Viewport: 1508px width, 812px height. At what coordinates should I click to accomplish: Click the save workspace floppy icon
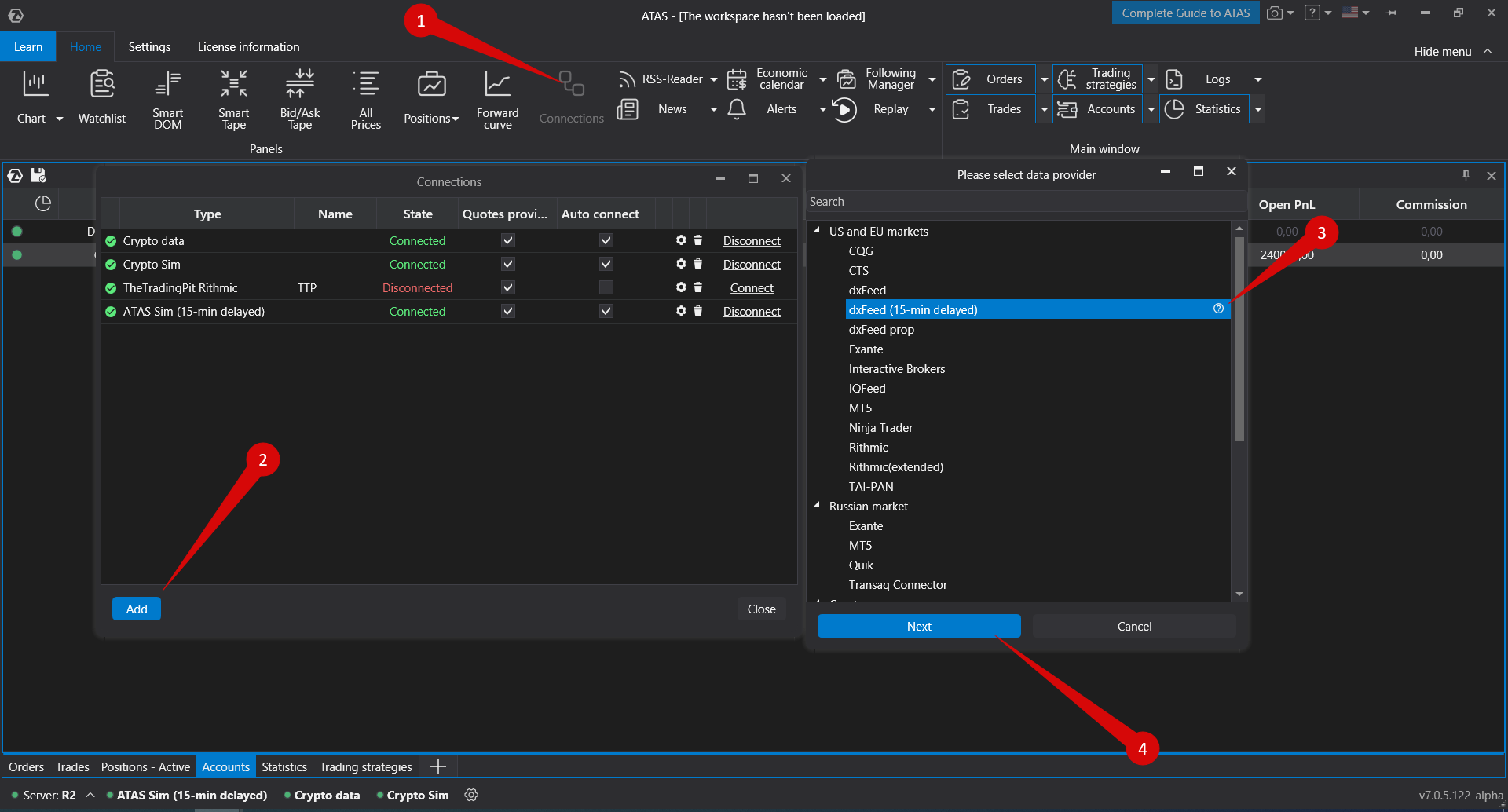38,176
